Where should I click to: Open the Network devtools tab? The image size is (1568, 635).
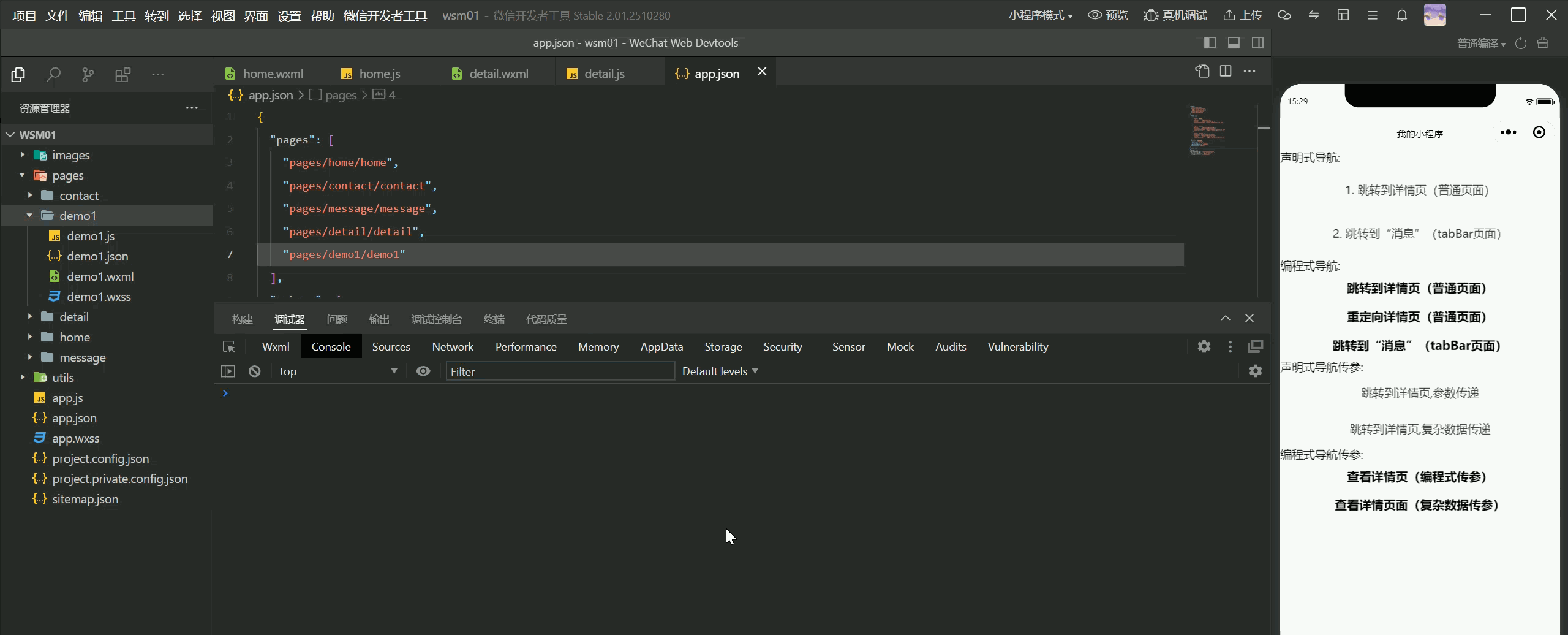pos(453,347)
